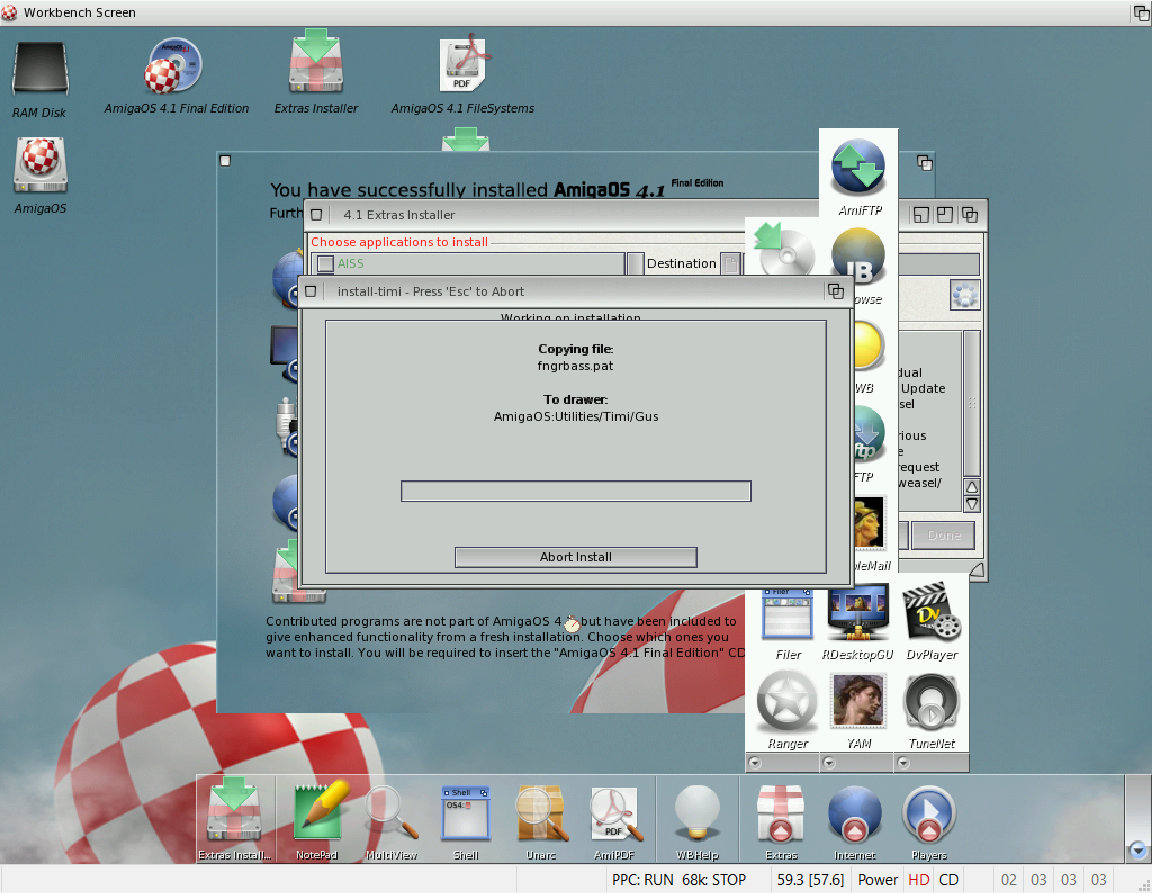Click the CD indicator in status bar

pyautogui.click(x=948, y=880)
